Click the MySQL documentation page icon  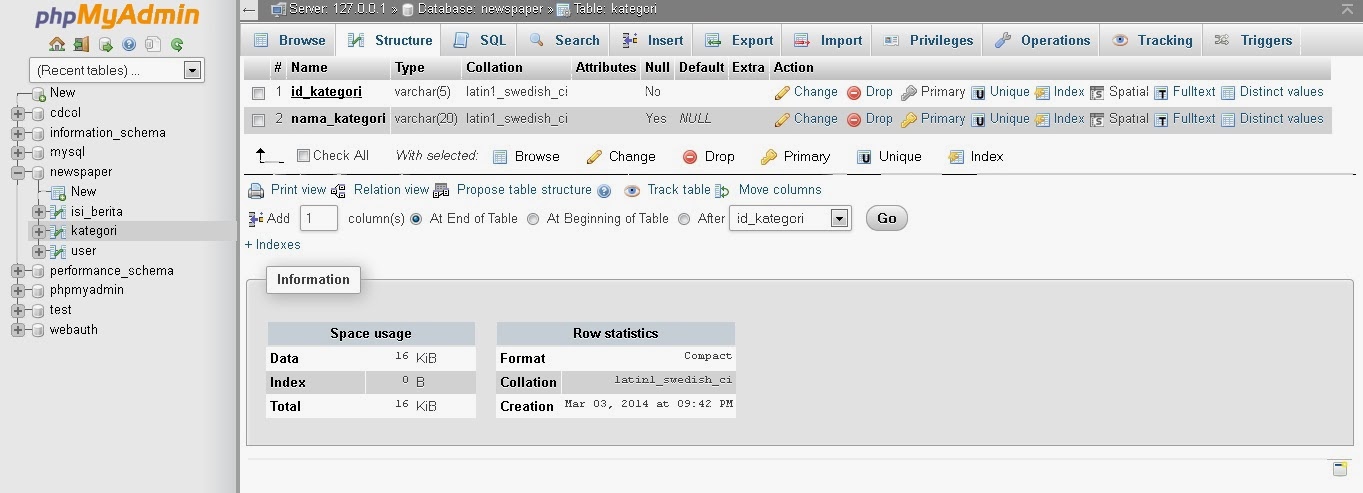pos(153,45)
